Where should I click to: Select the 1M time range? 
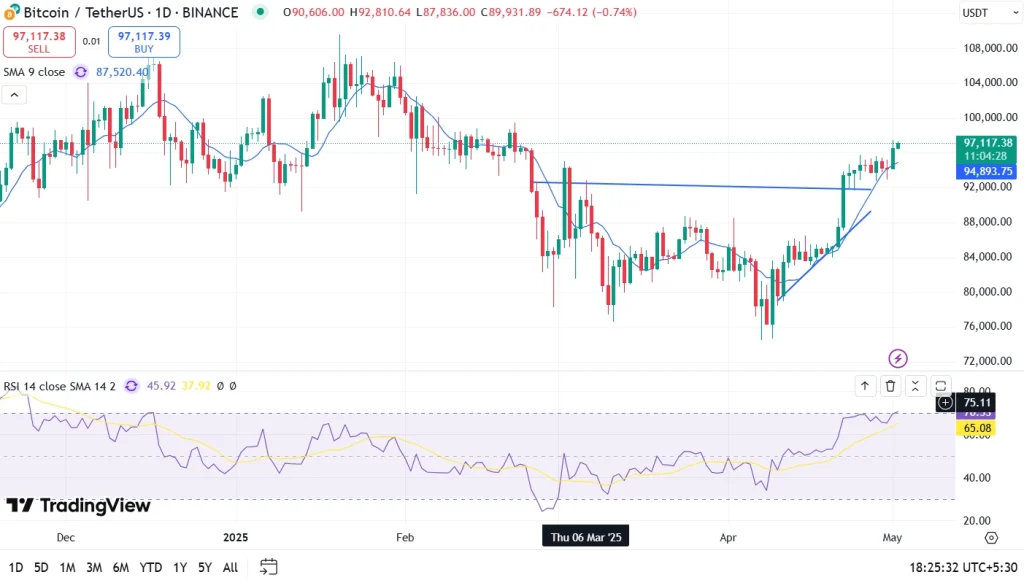coord(67,567)
